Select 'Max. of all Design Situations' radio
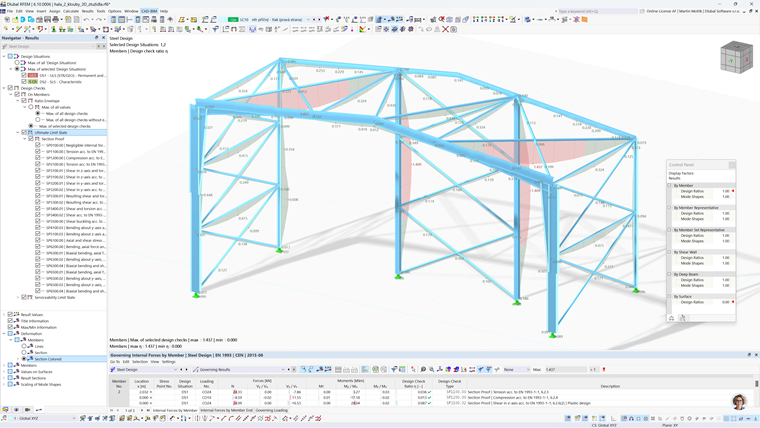 17,63
